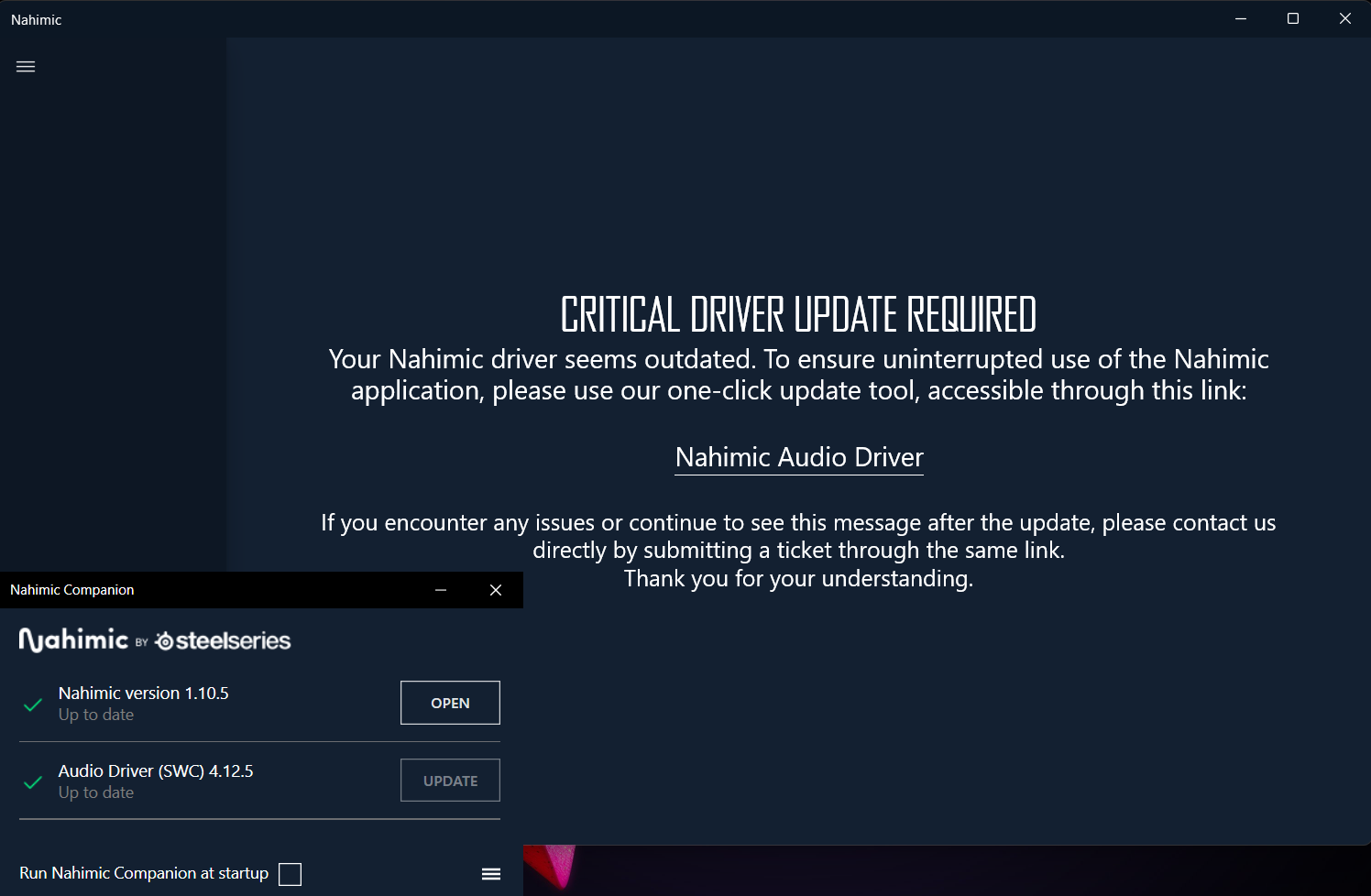1371x896 pixels.
Task: Close the main Nahimic window
Action: (x=1345, y=19)
